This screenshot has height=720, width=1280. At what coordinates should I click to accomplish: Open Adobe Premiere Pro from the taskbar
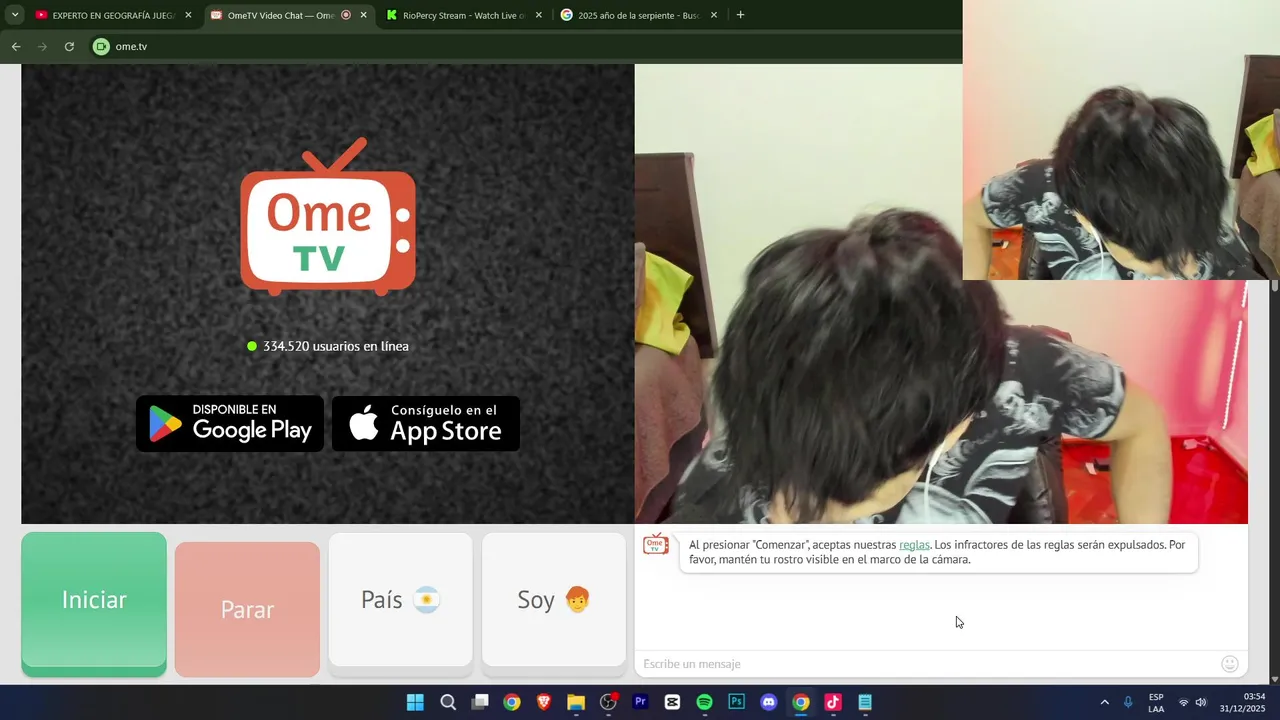click(640, 702)
